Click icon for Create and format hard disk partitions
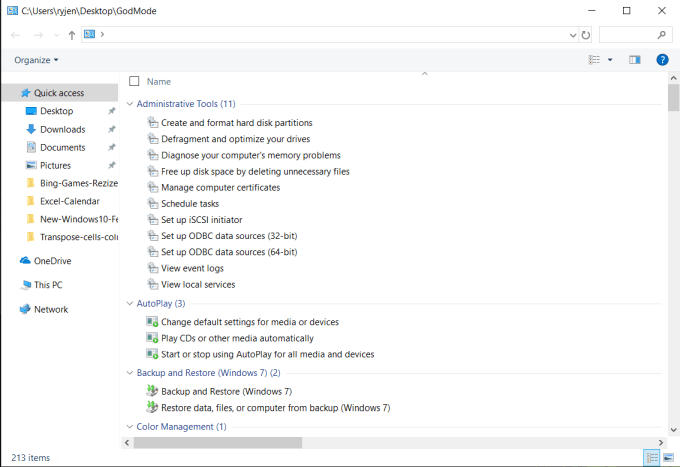 click(x=152, y=123)
